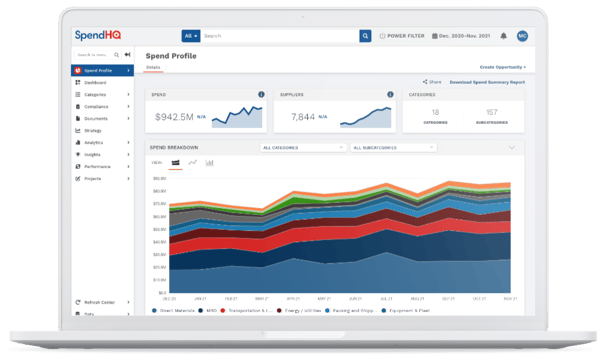Image resolution: width=600 pixels, height=361 pixels.
Task: Expand the Analytics chevron
Action: [128, 142]
